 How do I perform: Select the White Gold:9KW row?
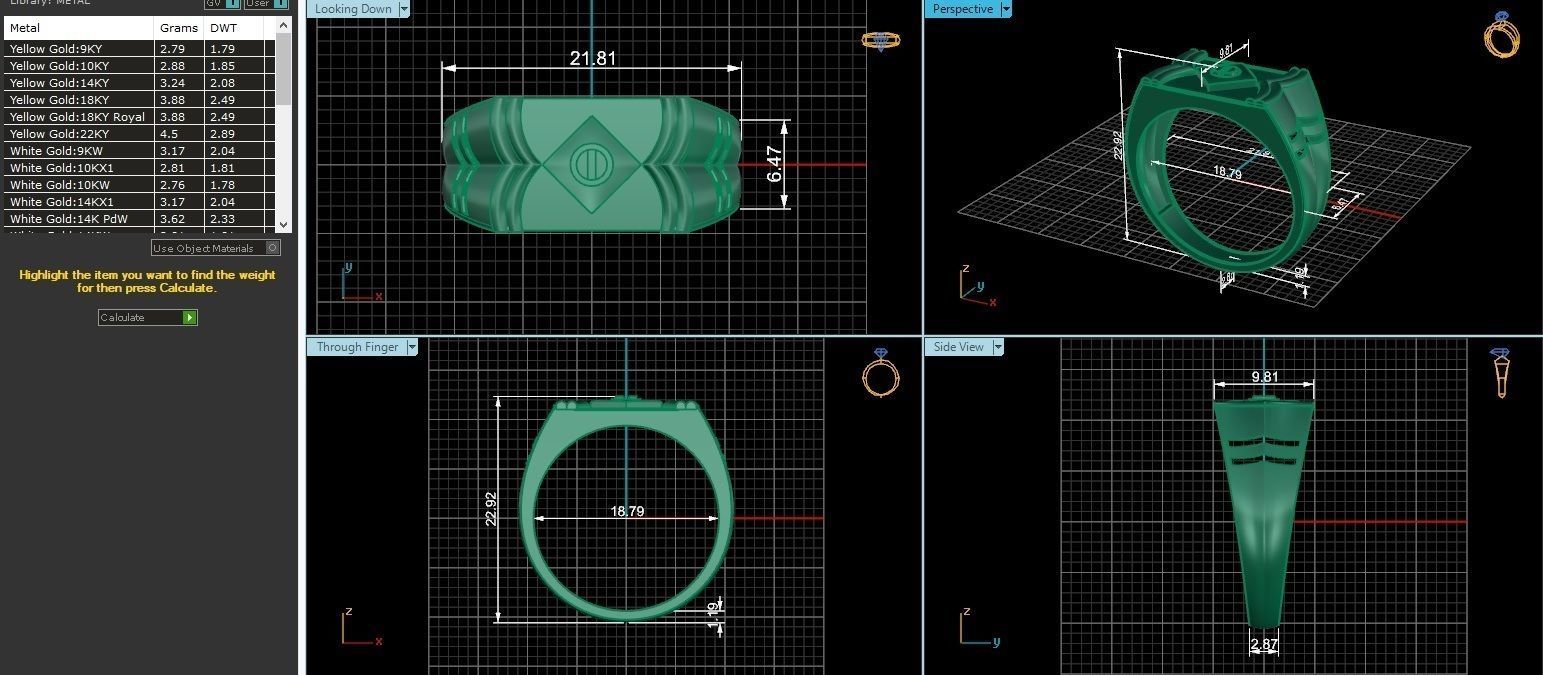[140, 151]
